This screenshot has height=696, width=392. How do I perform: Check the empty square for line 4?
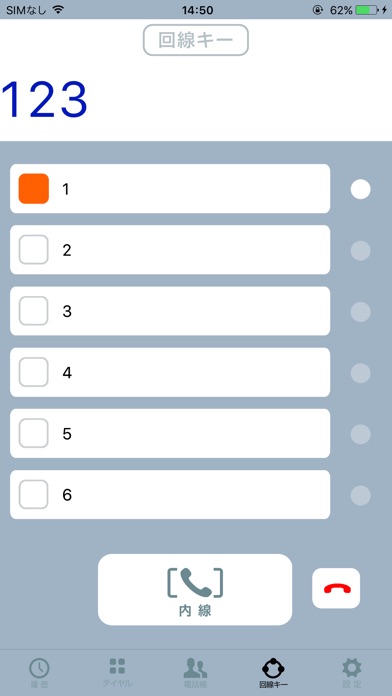point(33,372)
